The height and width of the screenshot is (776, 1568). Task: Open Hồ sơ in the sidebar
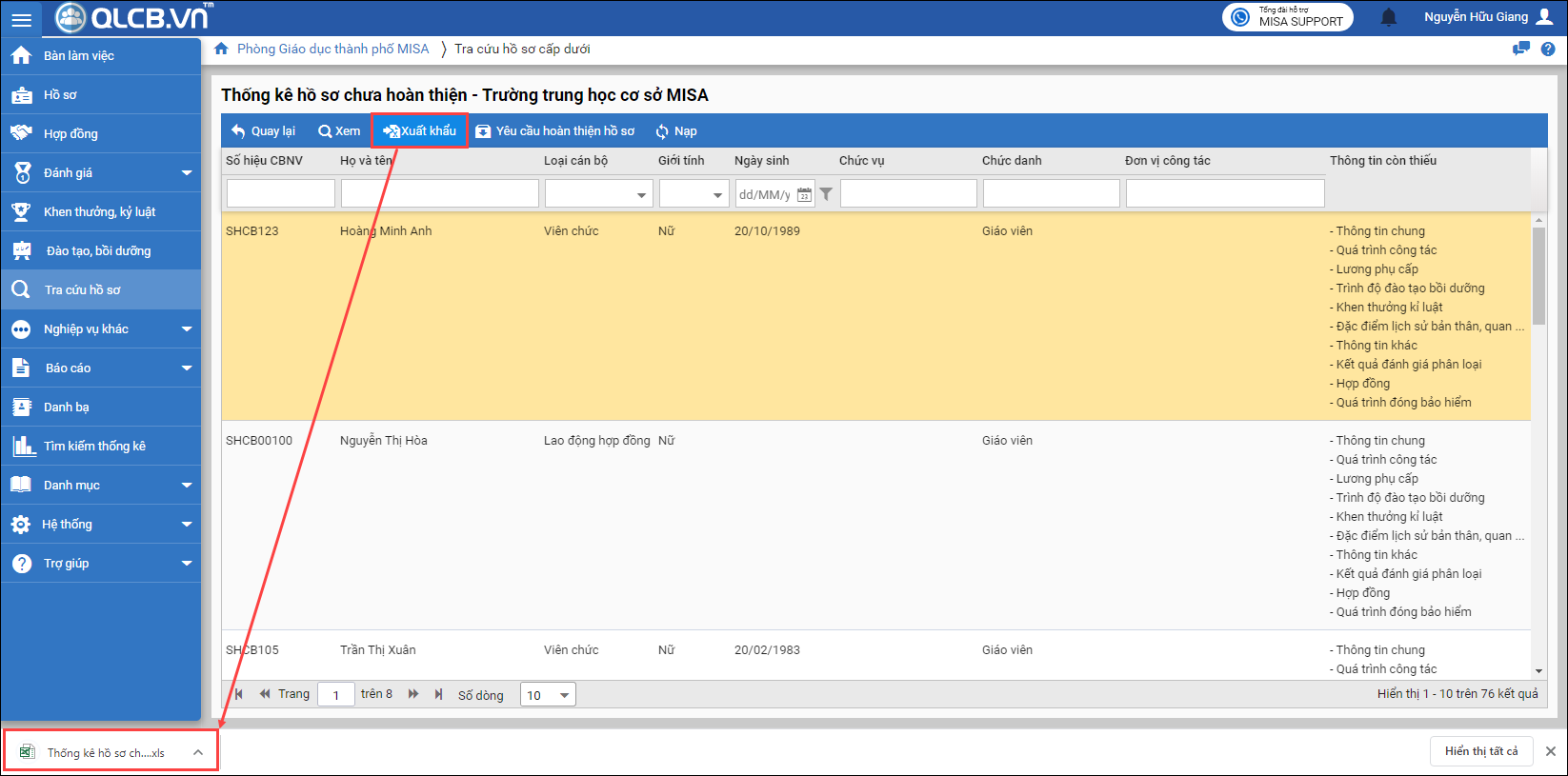click(x=60, y=94)
